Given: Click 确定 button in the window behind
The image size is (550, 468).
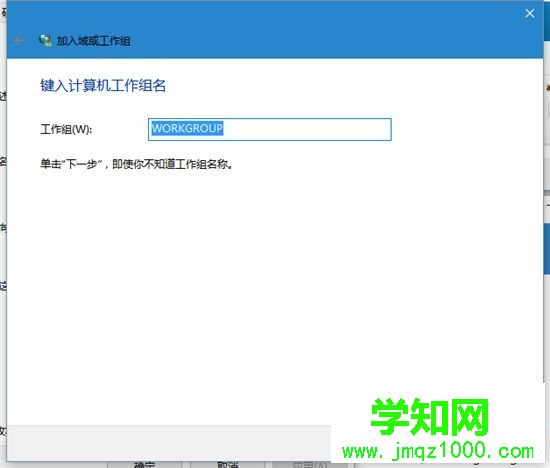Looking at the screenshot, I should pyautogui.click(x=144, y=465).
